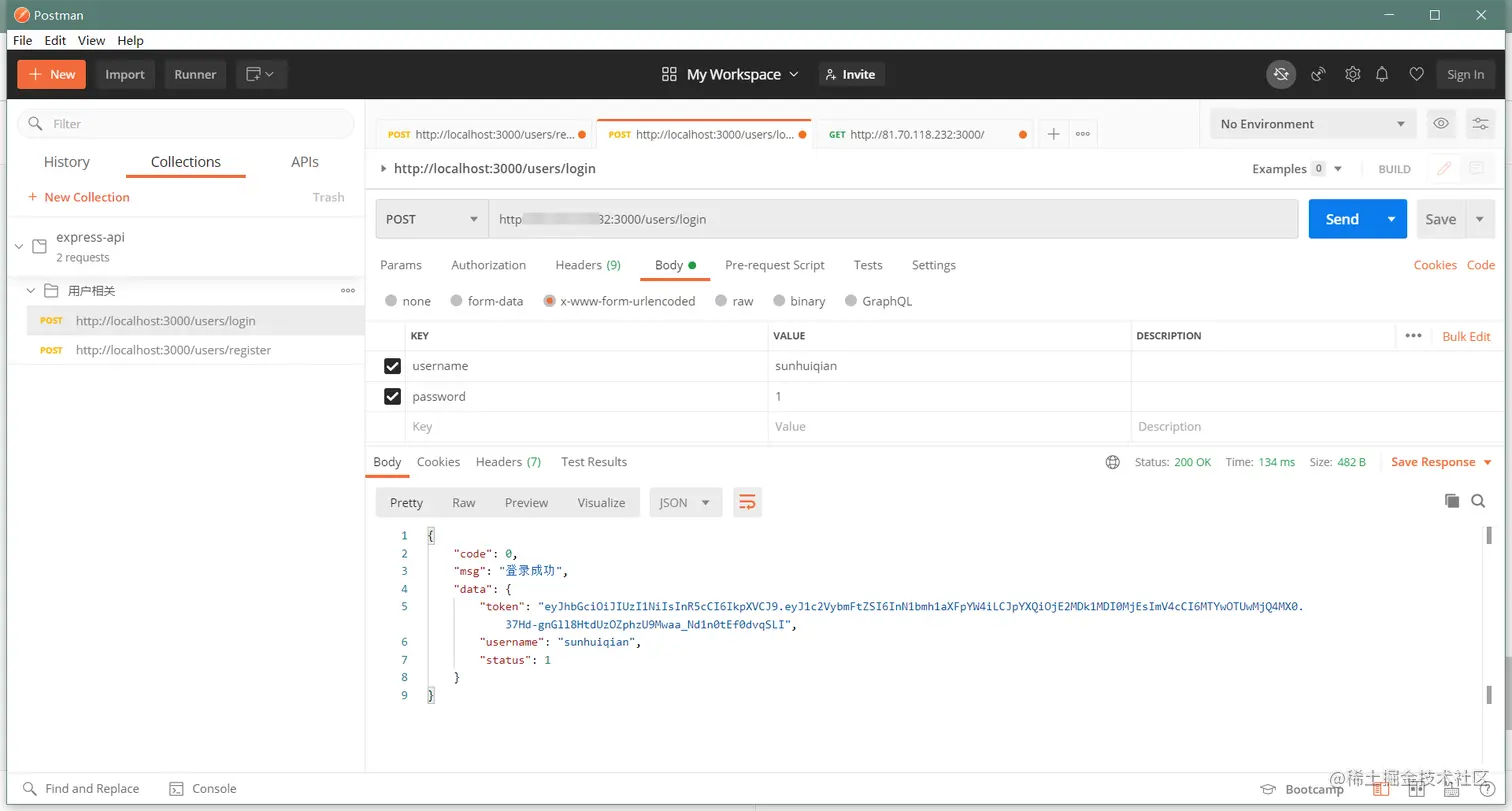Toggle response line wrap icon
Viewport: 1512px width, 811px height.
tap(747, 502)
